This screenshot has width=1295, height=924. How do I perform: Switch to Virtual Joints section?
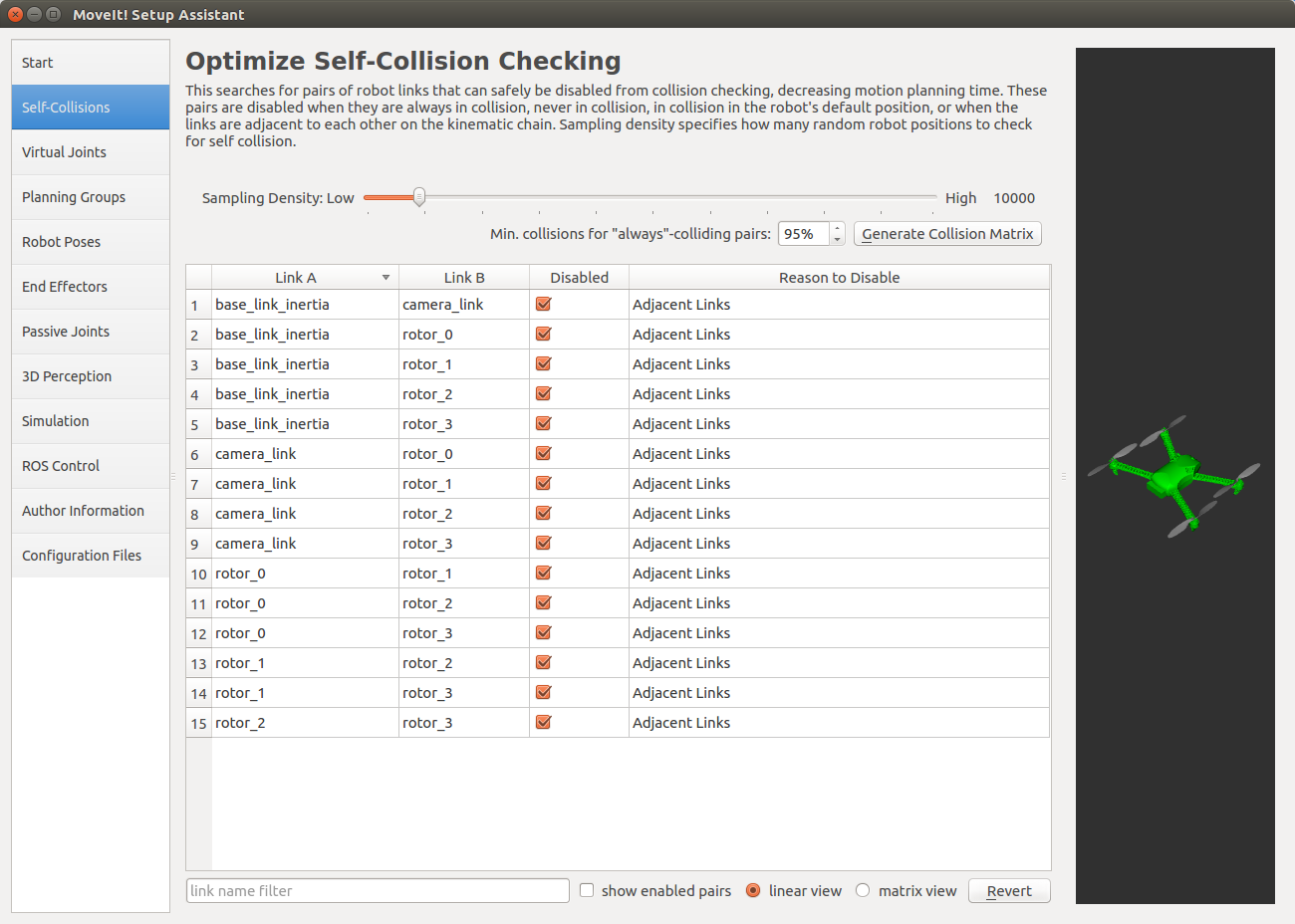pos(91,152)
